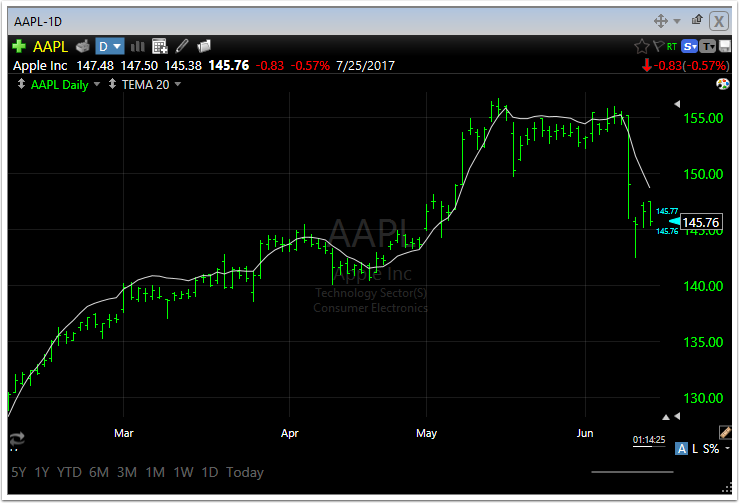This screenshot has height=503, width=739.
Task: Open the title bar dropdown arrow
Action: point(677,21)
